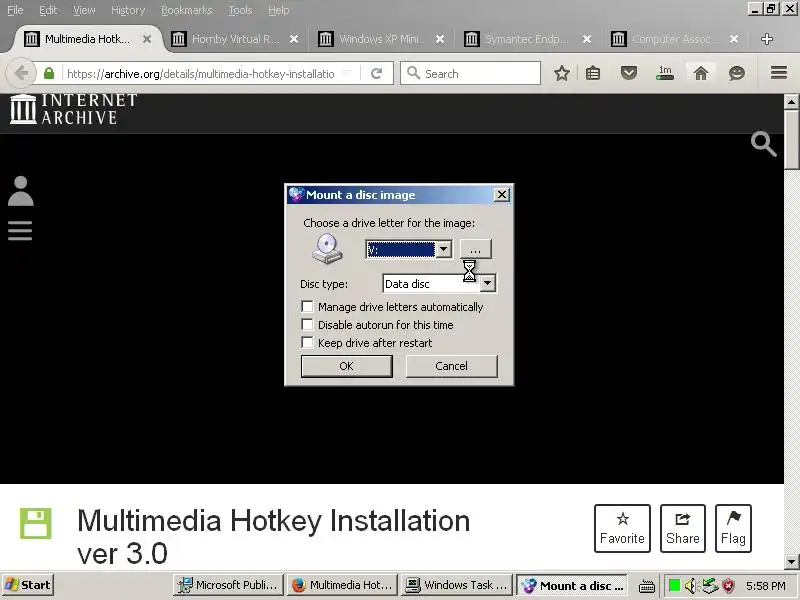The image size is (800, 600).
Task: Click the safely remove hardware tray icon
Action: tap(710, 585)
